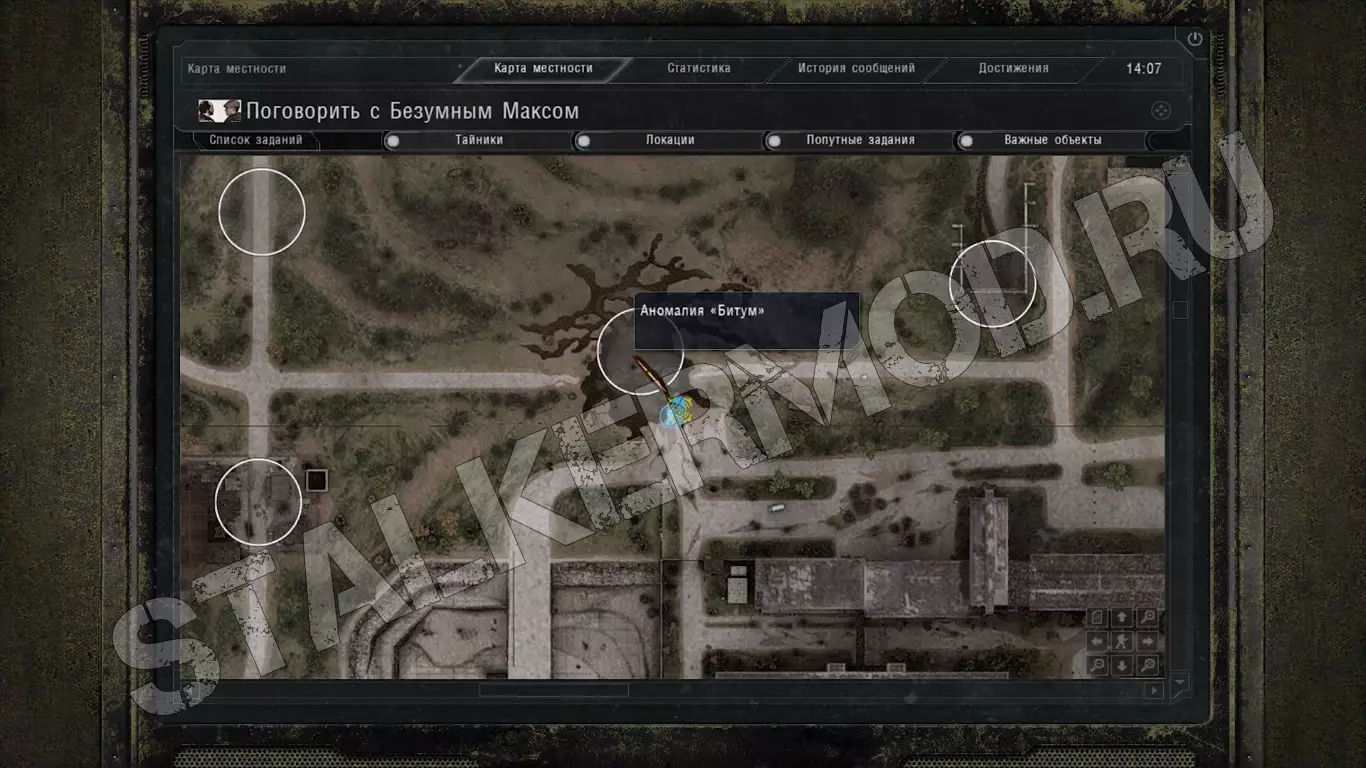Viewport: 1366px width, 768px height.
Task: Expand the Список заданий task list
Action: pos(255,140)
